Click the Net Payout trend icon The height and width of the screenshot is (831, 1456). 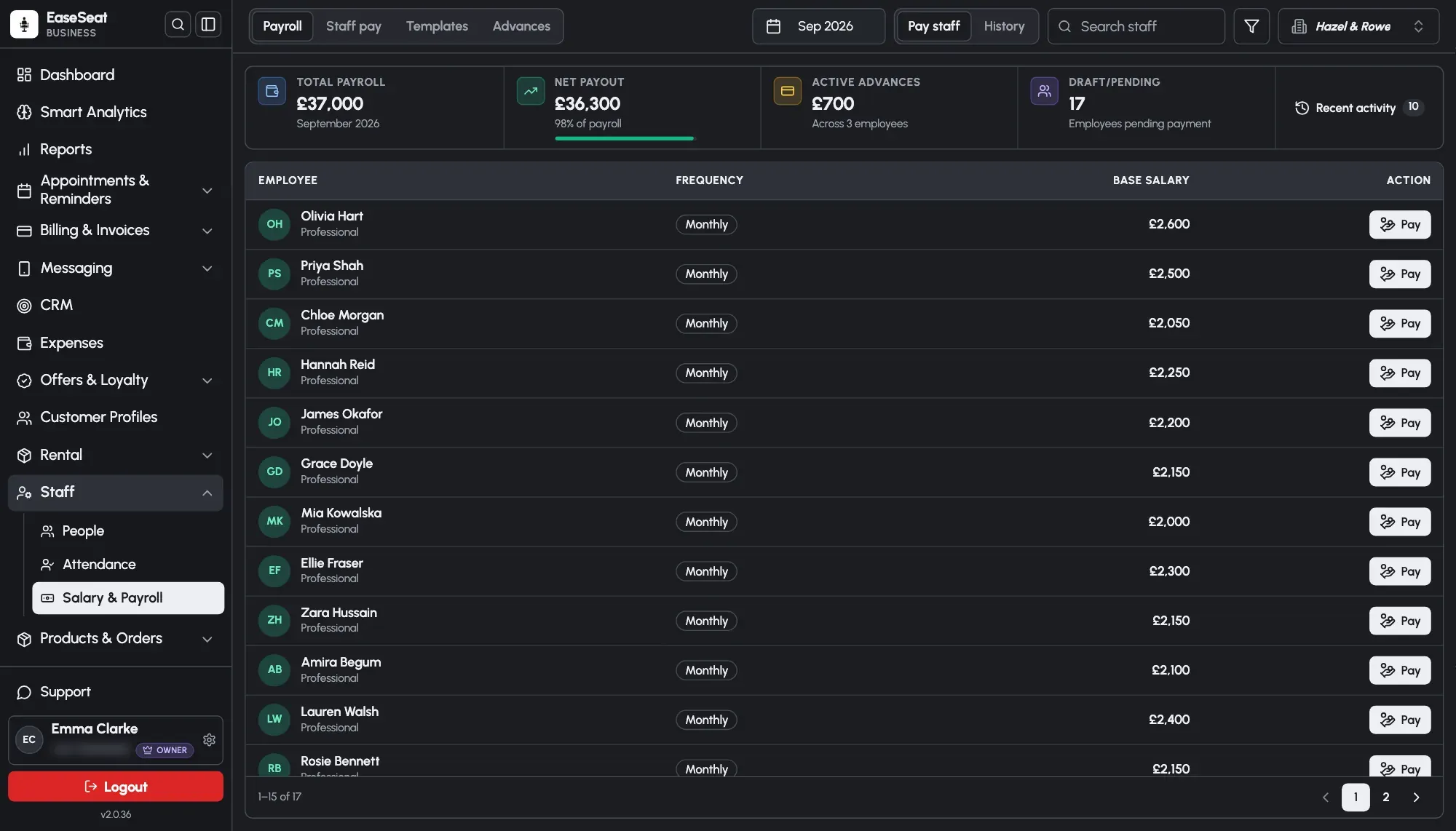tap(530, 91)
